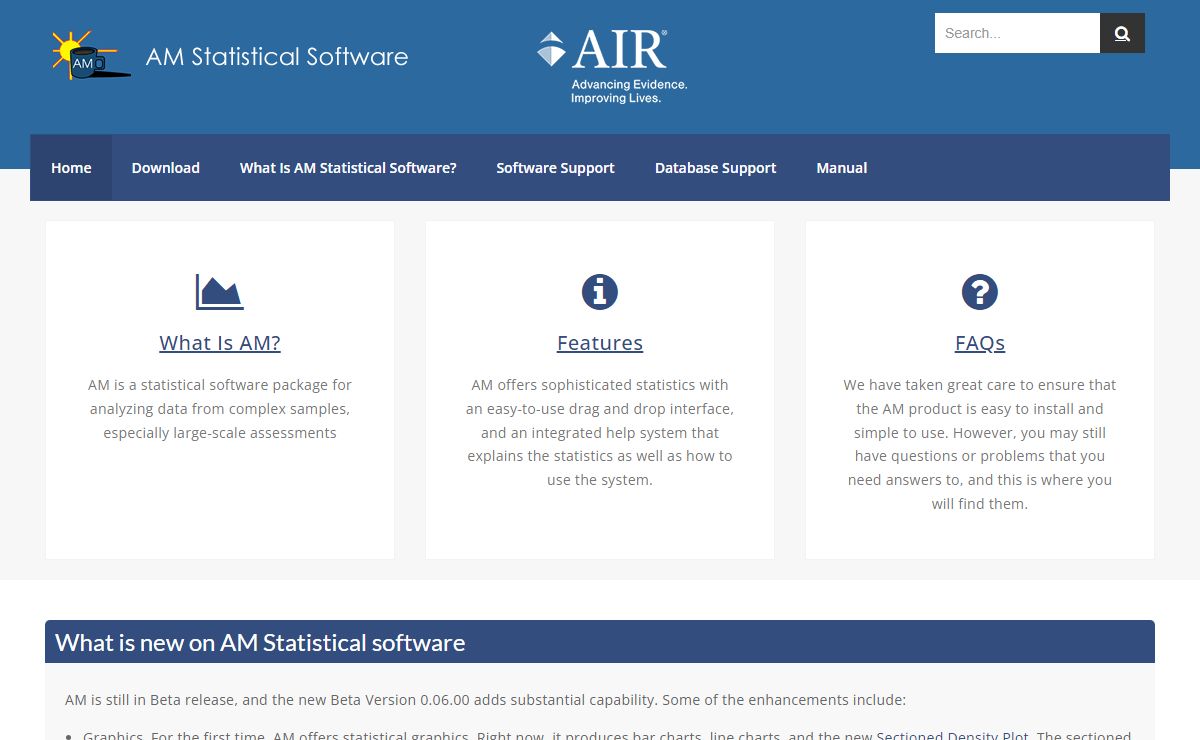This screenshot has width=1200, height=740.
Task: Open the Download menu item
Action: [x=166, y=168]
